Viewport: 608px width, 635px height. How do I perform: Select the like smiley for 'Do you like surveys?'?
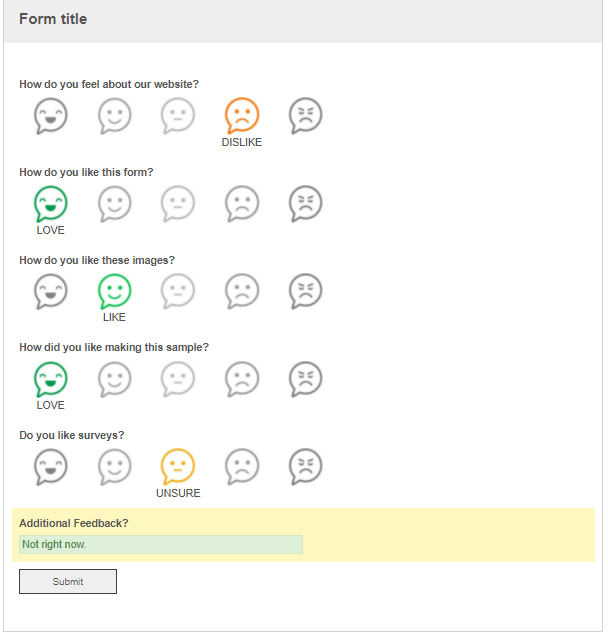pyautogui.click(x=115, y=467)
